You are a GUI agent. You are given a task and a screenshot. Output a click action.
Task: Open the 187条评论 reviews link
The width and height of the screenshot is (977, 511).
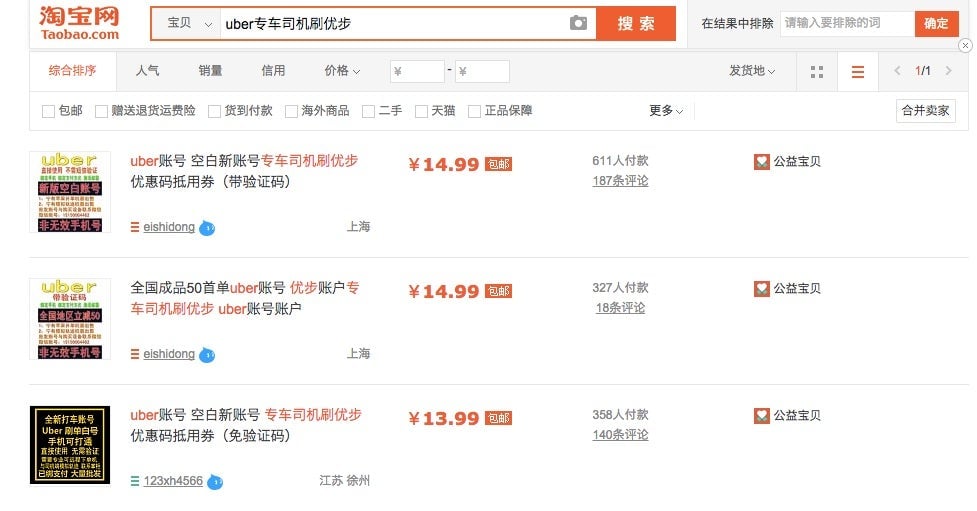[x=620, y=181]
